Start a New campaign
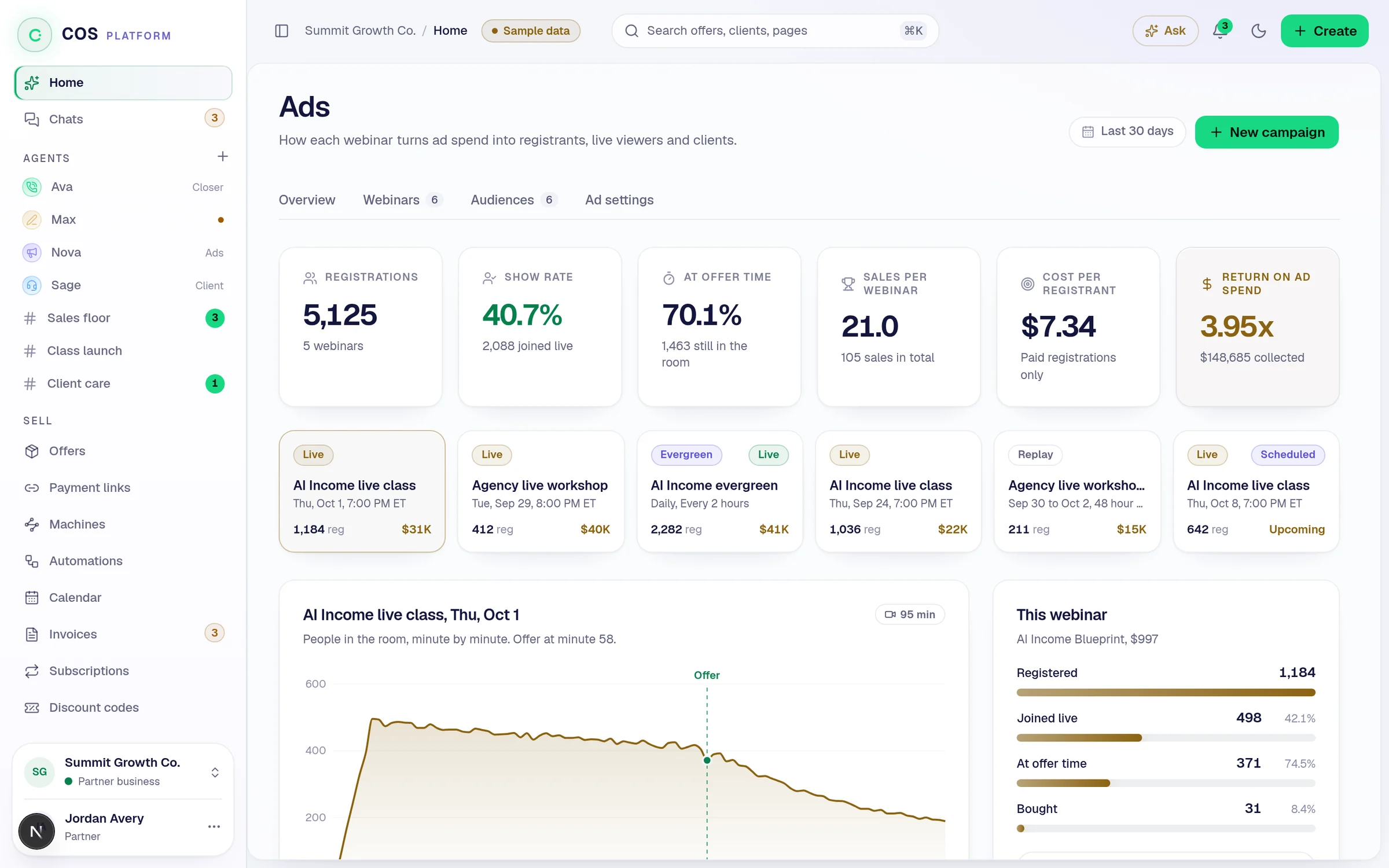The width and height of the screenshot is (1389, 868). [1267, 132]
